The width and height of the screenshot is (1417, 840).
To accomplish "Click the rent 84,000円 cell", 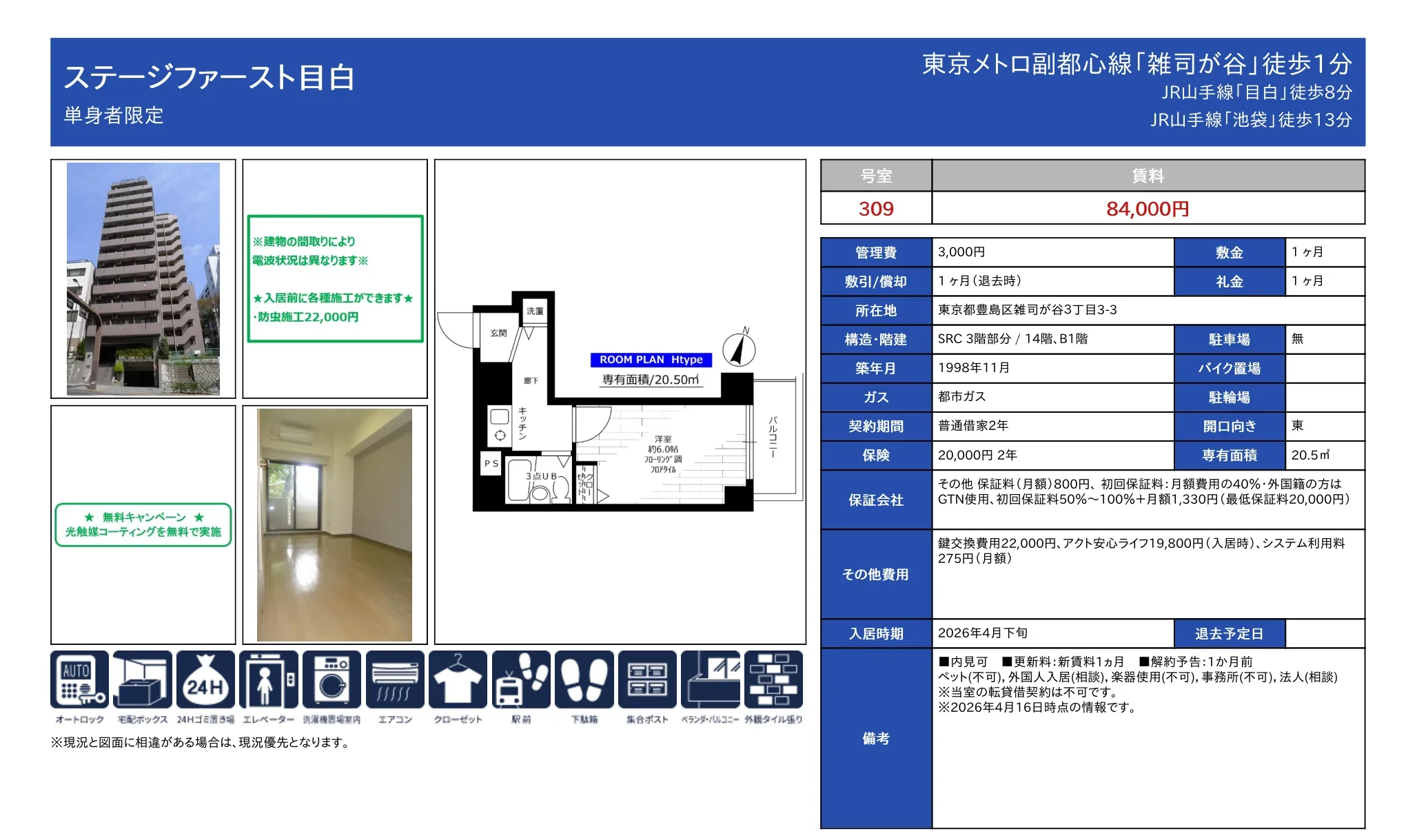I will point(1148,209).
